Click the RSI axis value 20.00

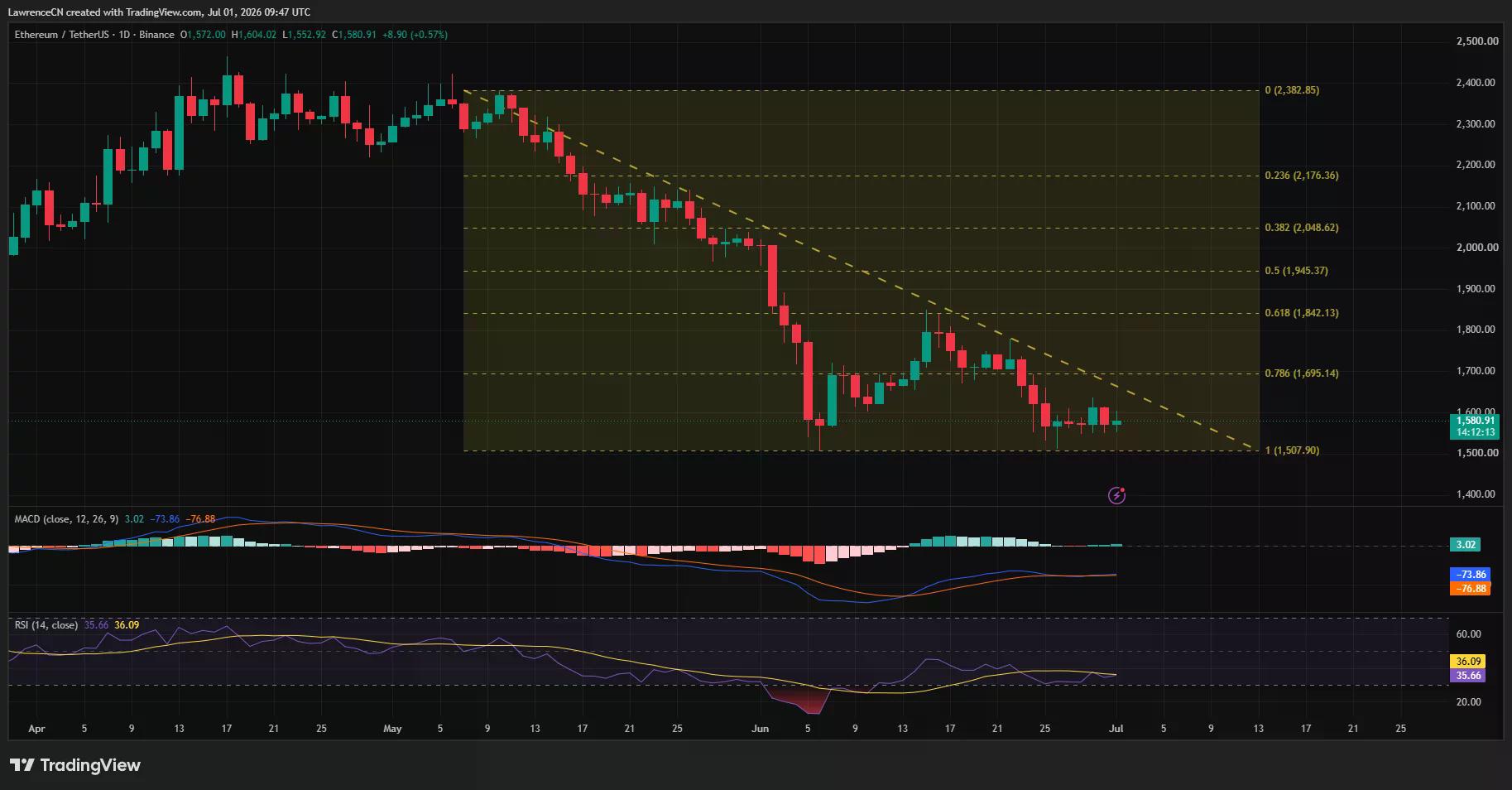click(x=1468, y=702)
